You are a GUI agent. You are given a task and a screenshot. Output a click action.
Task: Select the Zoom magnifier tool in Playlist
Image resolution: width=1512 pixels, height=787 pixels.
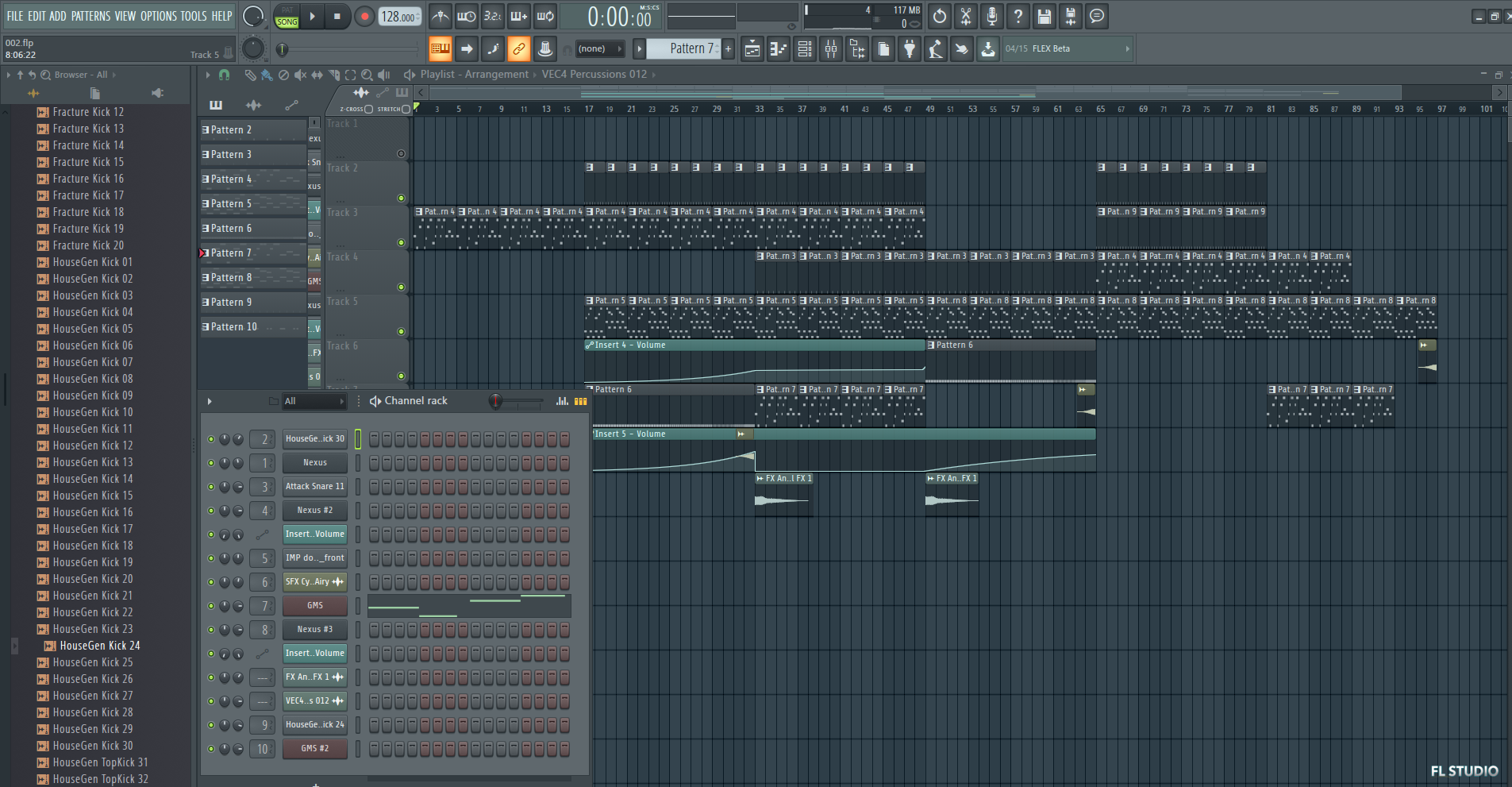[x=367, y=75]
